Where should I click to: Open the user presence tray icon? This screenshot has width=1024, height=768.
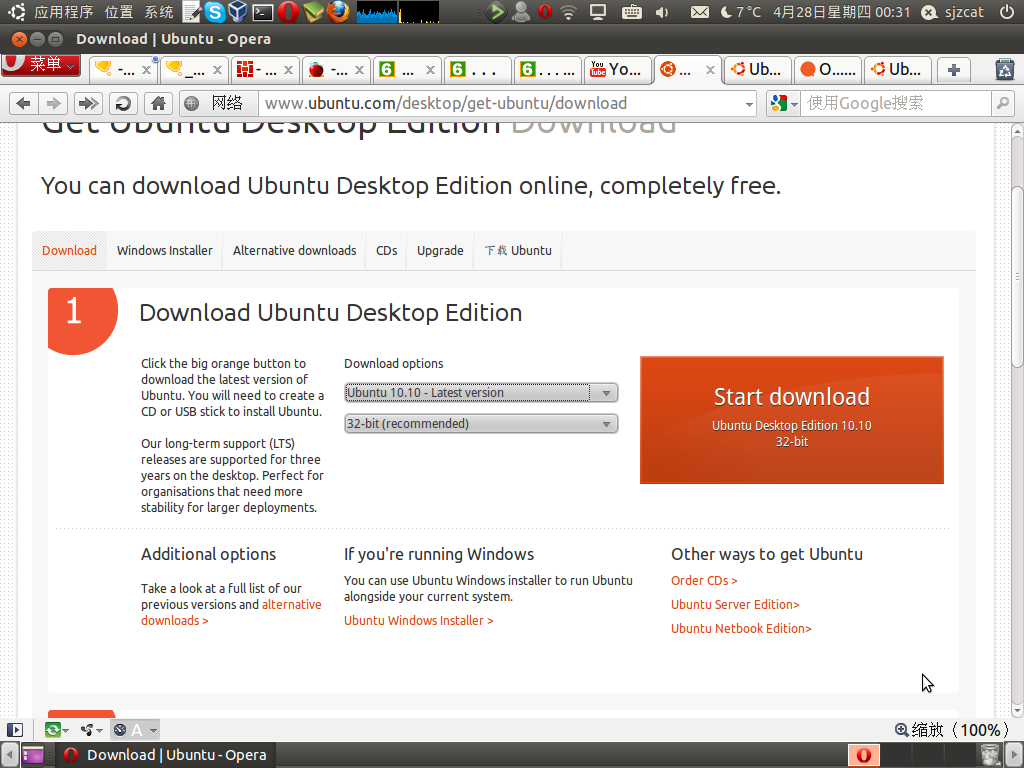(x=521, y=12)
